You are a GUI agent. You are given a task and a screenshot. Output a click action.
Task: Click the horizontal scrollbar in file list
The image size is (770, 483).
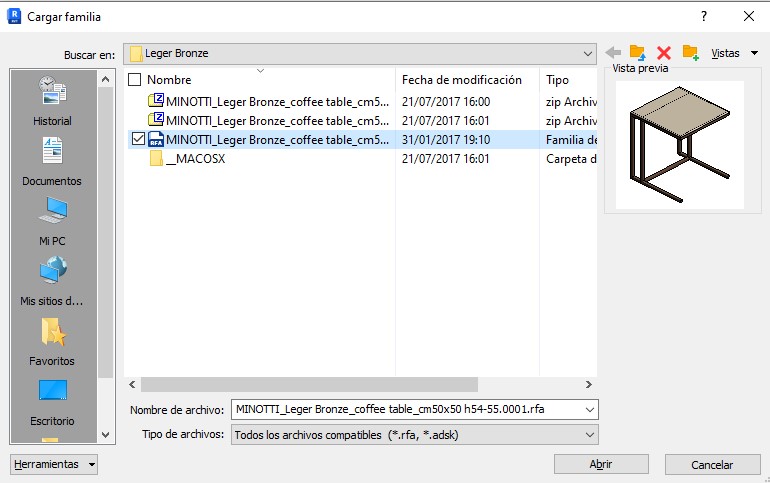[309, 384]
